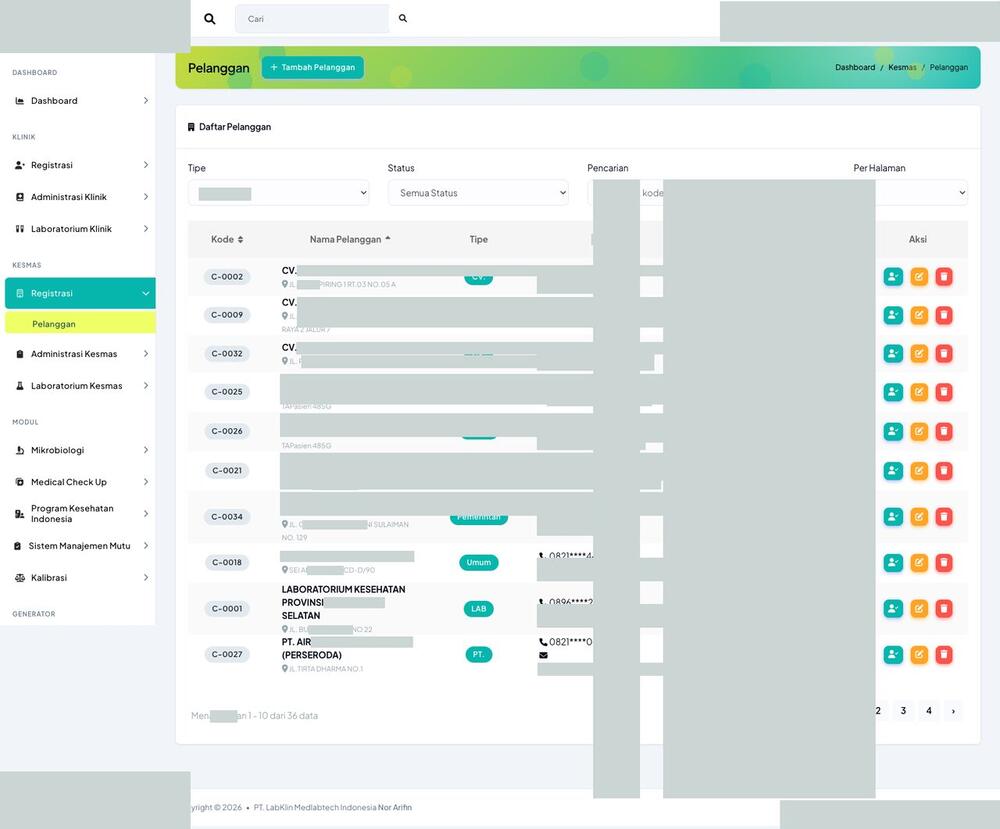Image resolution: width=1000 pixels, height=829 pixels.
Task: Go to pagination page 3
Action: [x=903, y=710]
